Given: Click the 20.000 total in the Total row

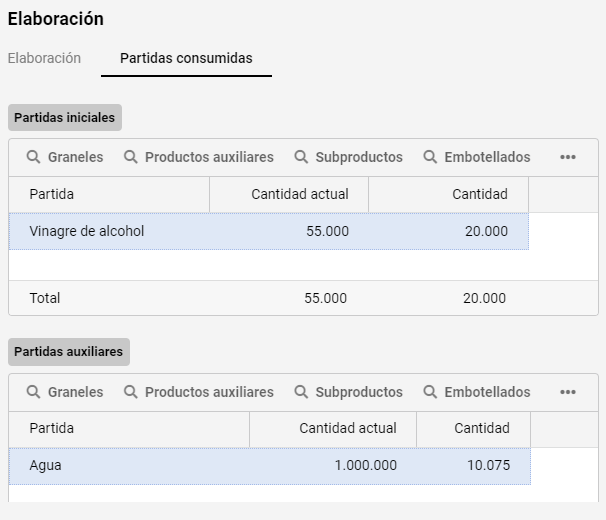Looking at the screenshot, I should click(x=484, y=298).
